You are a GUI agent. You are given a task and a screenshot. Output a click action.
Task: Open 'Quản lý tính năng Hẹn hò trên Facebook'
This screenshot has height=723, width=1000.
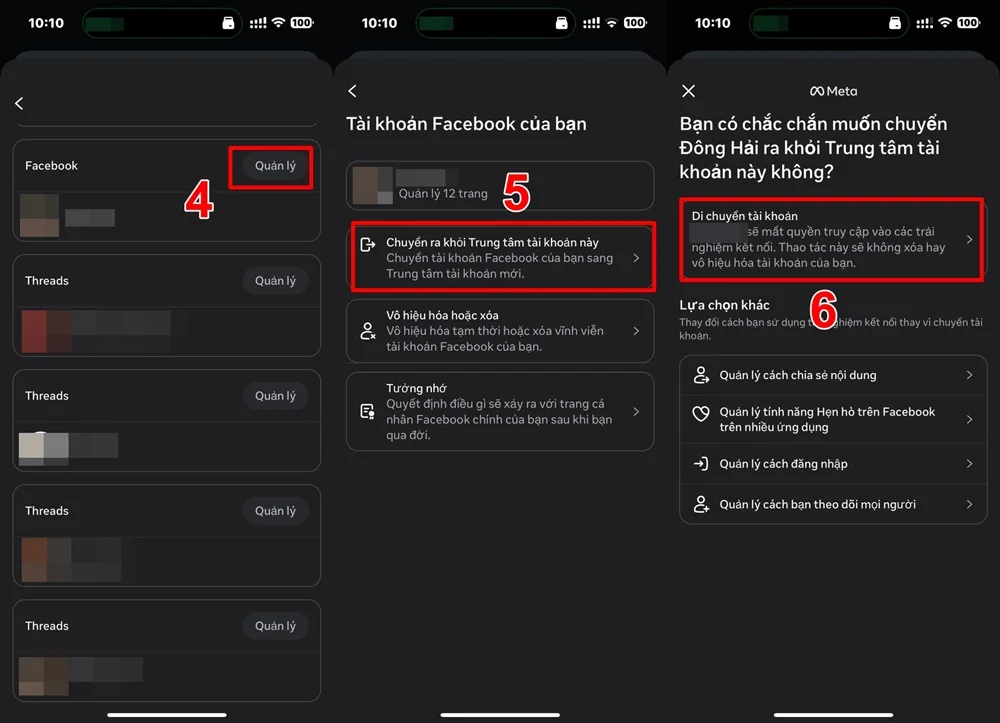coord(833,420)
